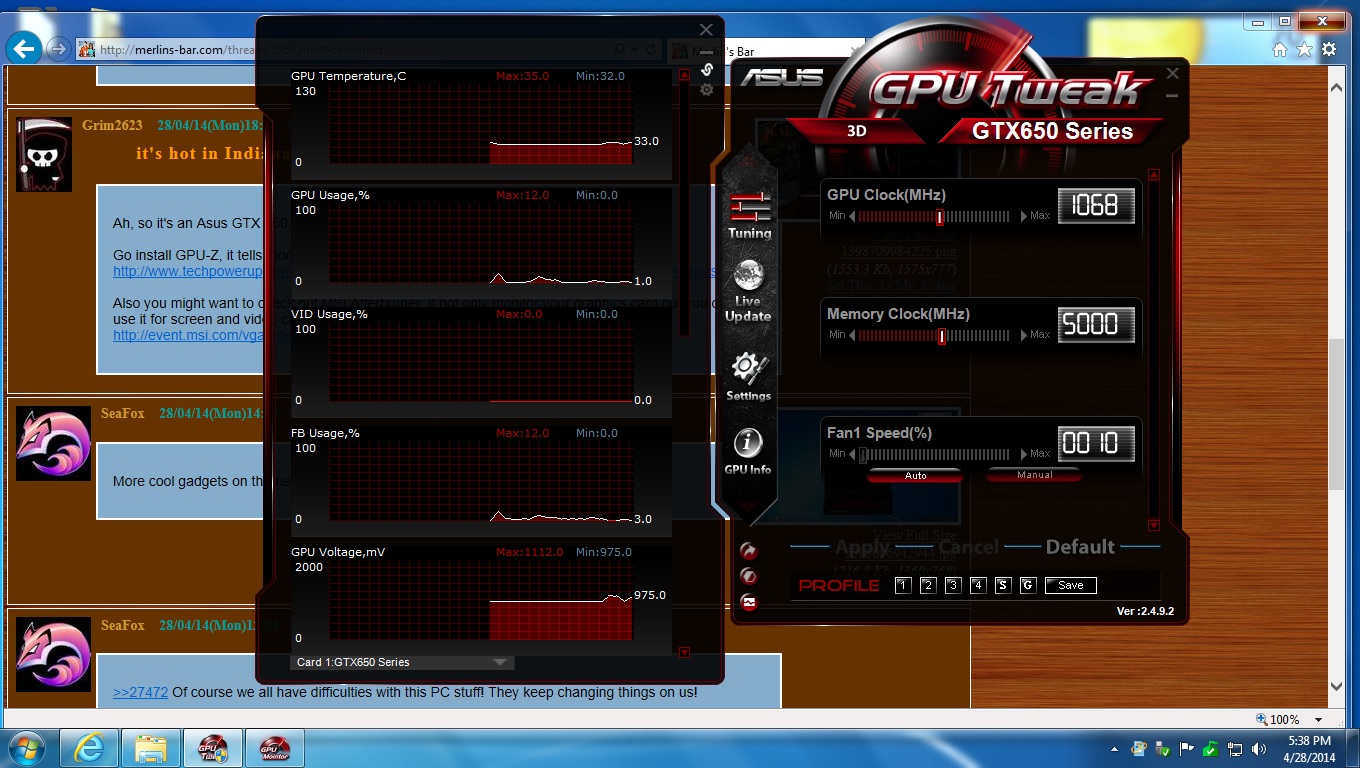This screenshot has height=768, width=1360.
Task: Select profile slot S
Action: pyautogui.click(x=1003, y=585)
